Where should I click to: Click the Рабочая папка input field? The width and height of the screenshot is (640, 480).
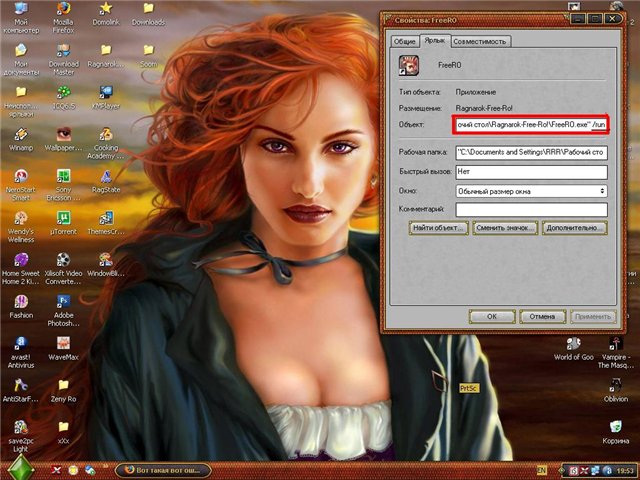pyautogui.click(x=531, y=152)
